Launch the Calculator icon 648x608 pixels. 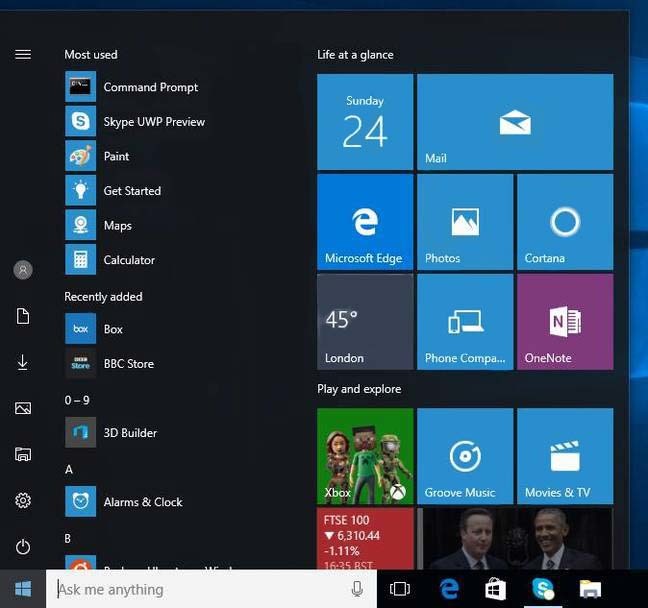(x=81, y=260)
